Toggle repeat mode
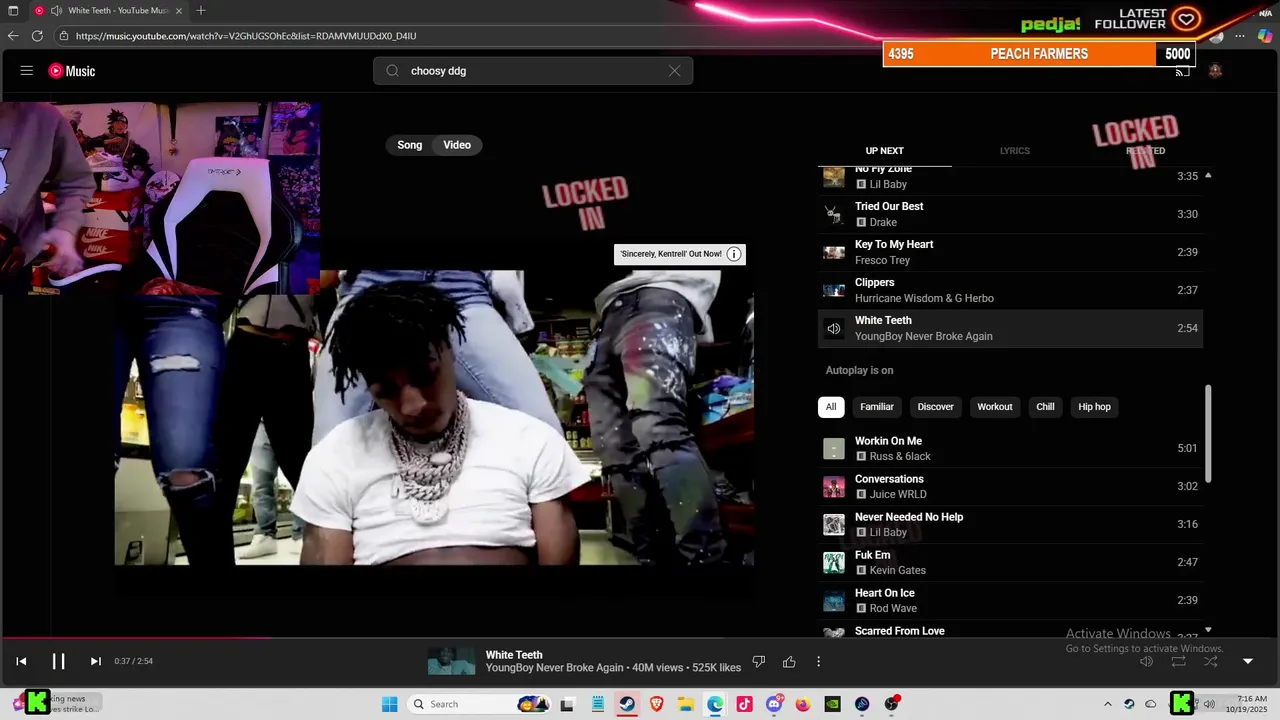The height and width of the screenshot is (720, 1280). tap(1178, 661)
